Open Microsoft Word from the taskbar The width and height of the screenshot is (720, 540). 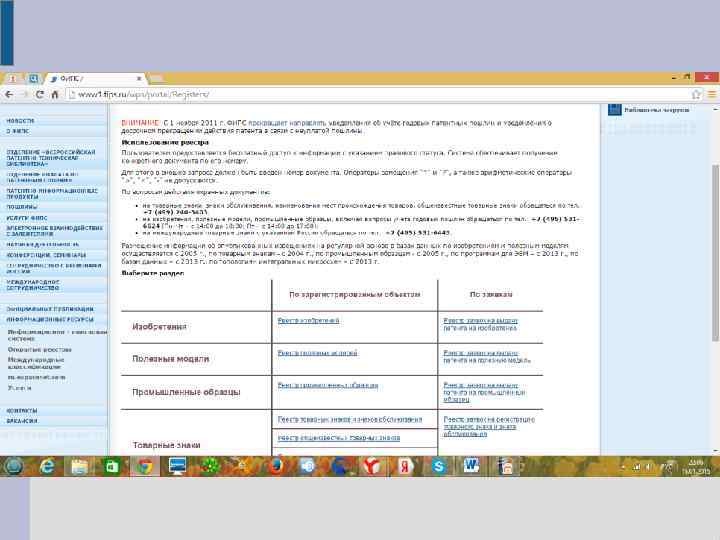[x=471, y=467]
